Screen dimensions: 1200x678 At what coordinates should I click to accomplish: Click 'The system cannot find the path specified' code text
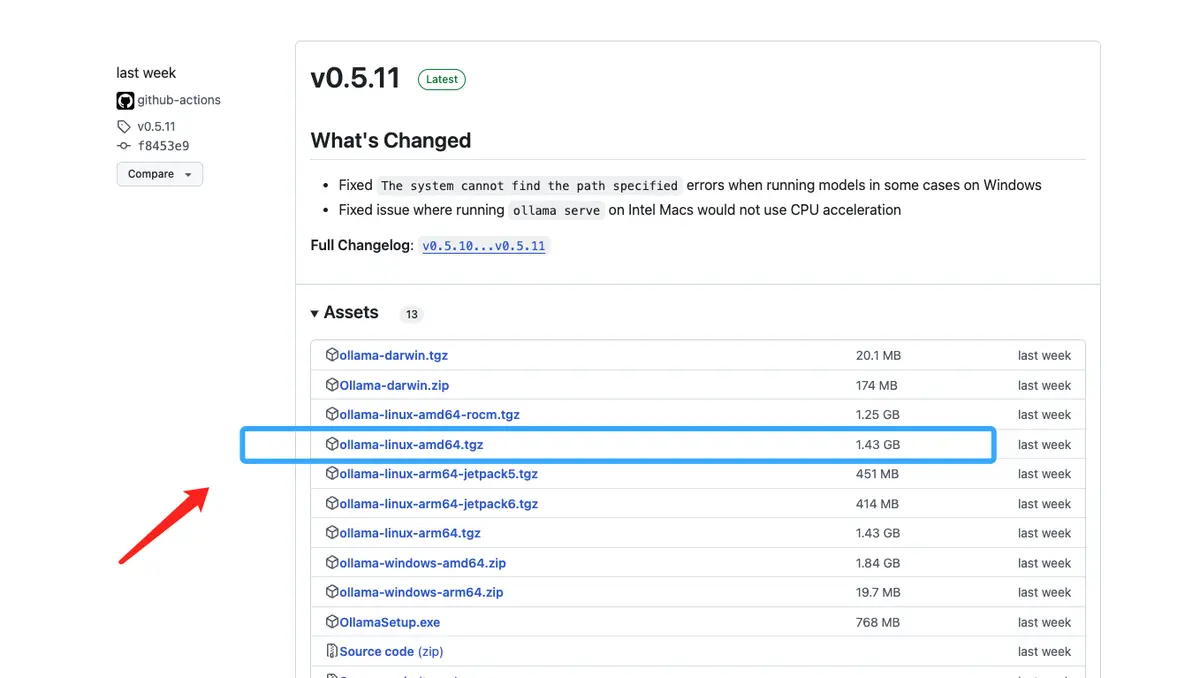click(530, 186)
